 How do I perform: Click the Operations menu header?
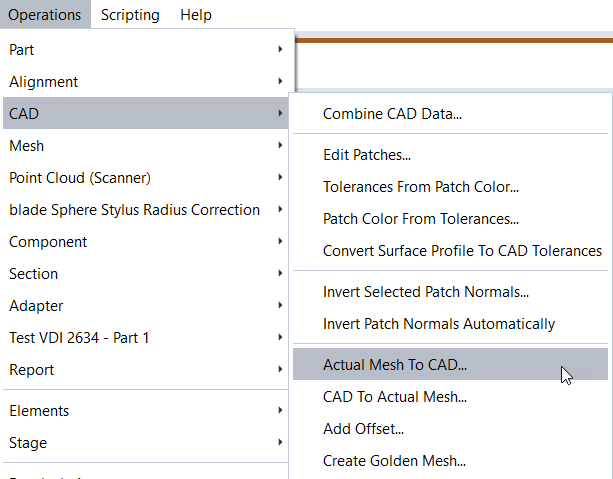point(45,15)
